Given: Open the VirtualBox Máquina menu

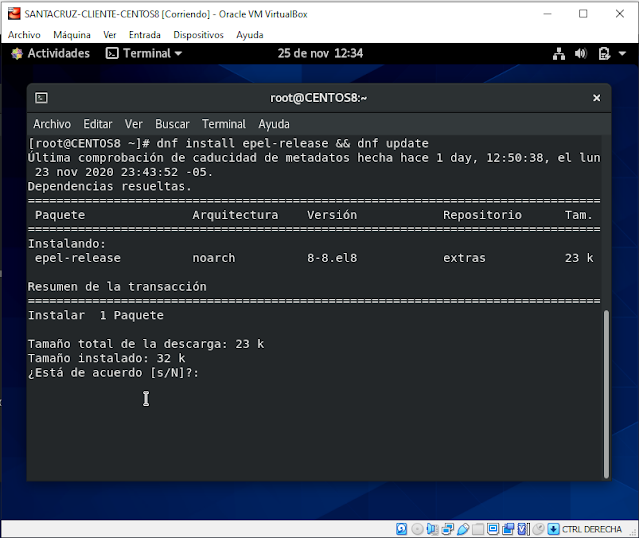Looking at the screenshot, I should point(72,35).
